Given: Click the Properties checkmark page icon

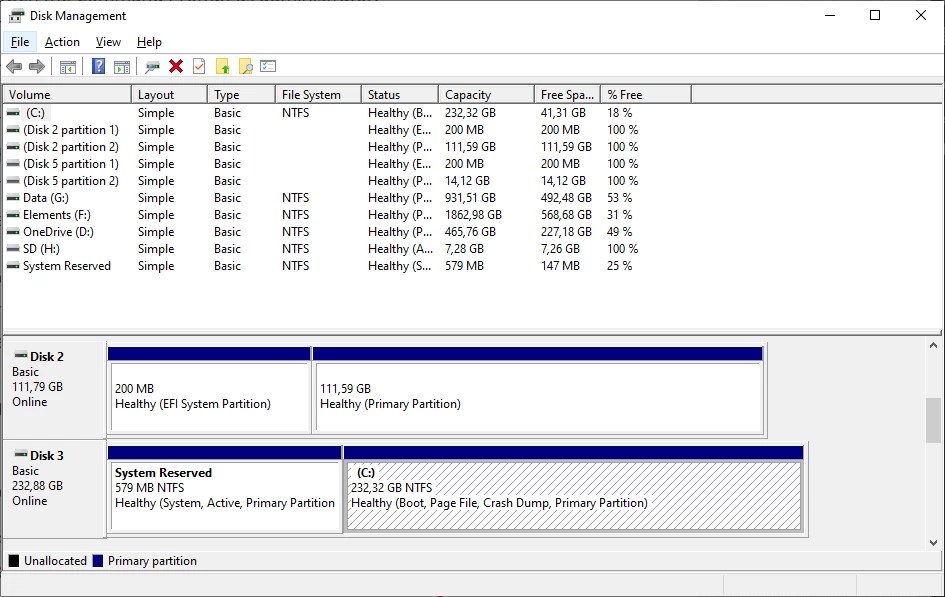Looking at the screenshot, I should [x=199, y=66].
